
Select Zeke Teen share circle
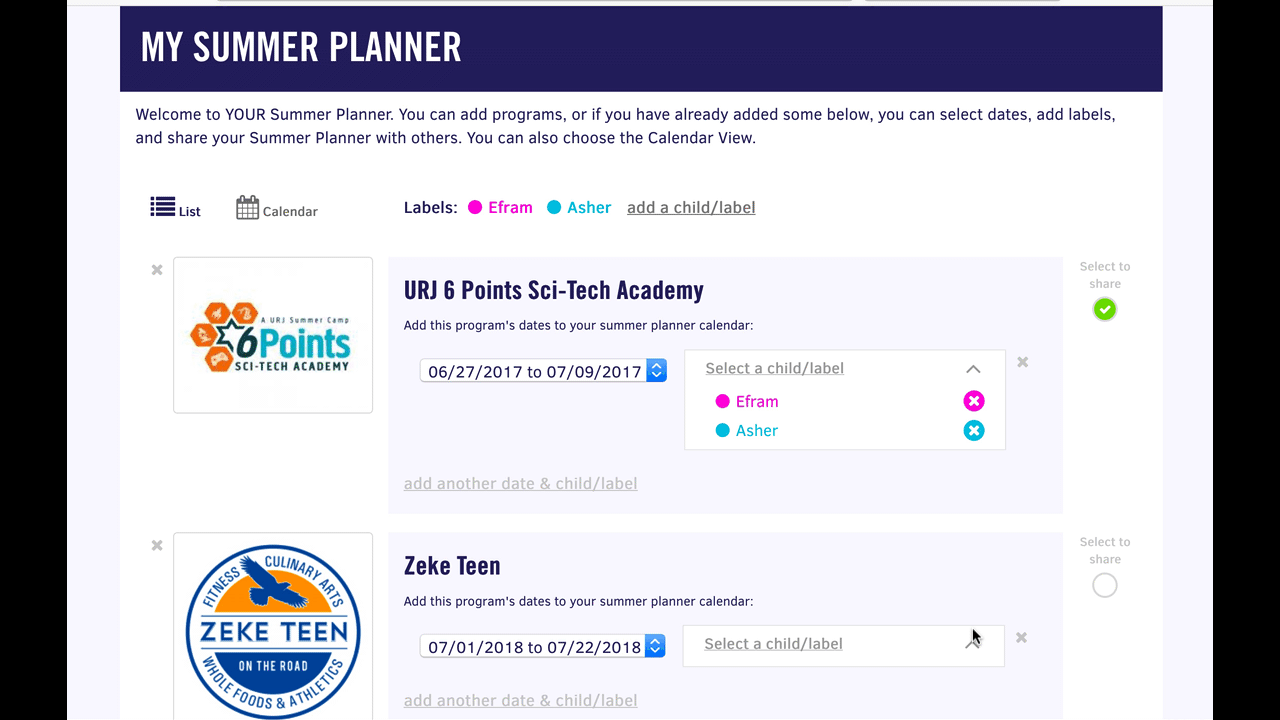(x=1104, y=585)
